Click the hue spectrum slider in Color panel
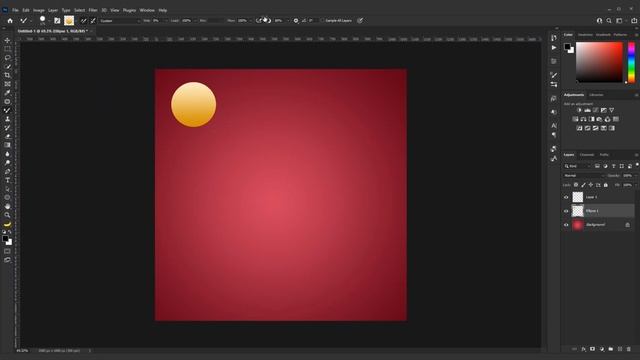The height and width of the screenshot is (360, 640). 631,62
